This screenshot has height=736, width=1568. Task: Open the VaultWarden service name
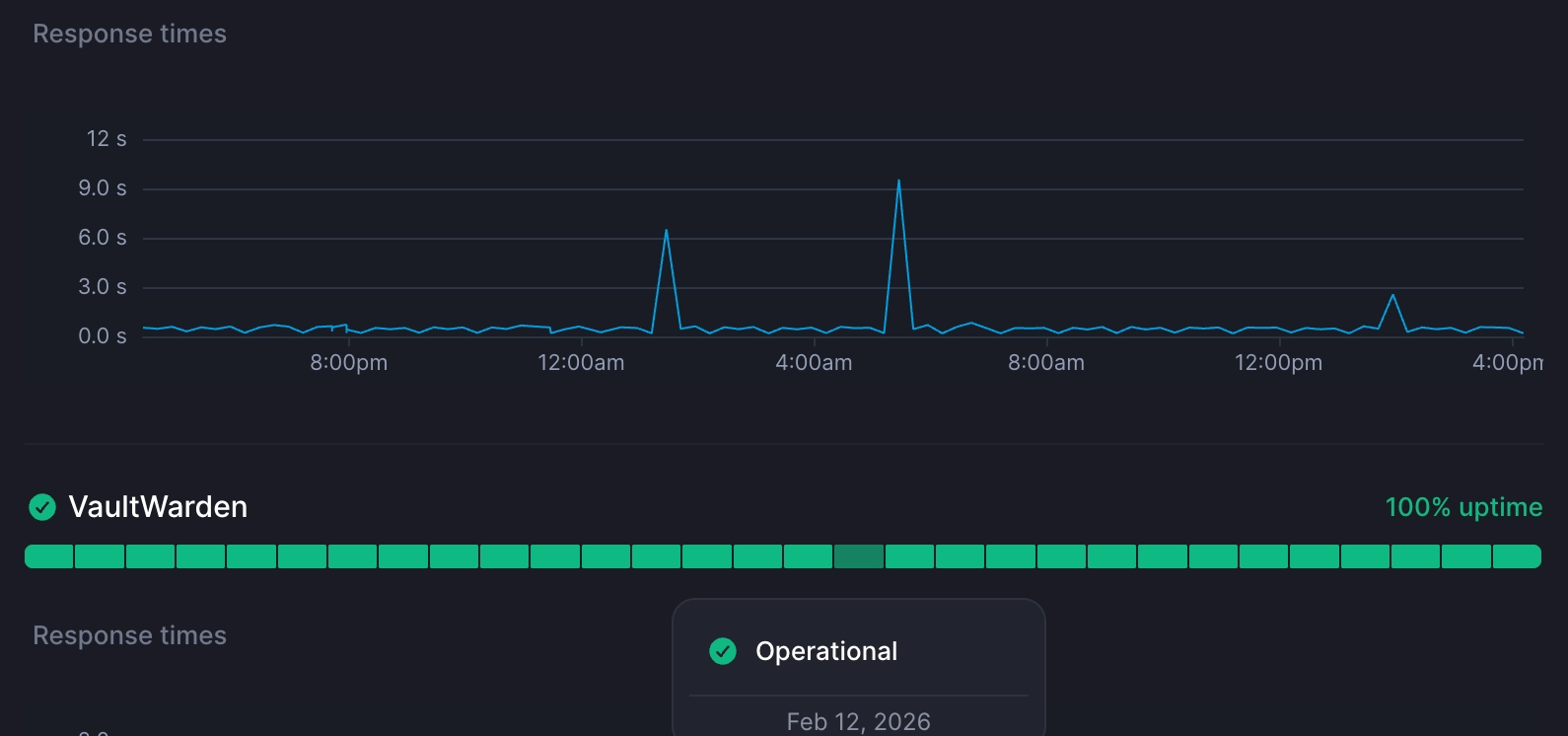coord(158,507)
